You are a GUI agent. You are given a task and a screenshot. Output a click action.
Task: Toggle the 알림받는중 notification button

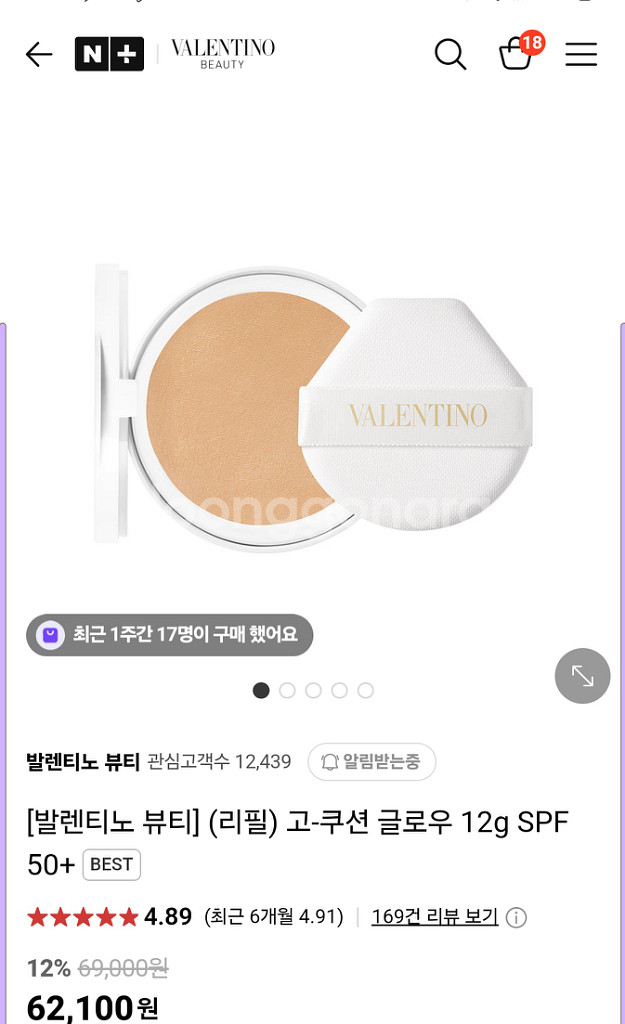pos(372,761)
